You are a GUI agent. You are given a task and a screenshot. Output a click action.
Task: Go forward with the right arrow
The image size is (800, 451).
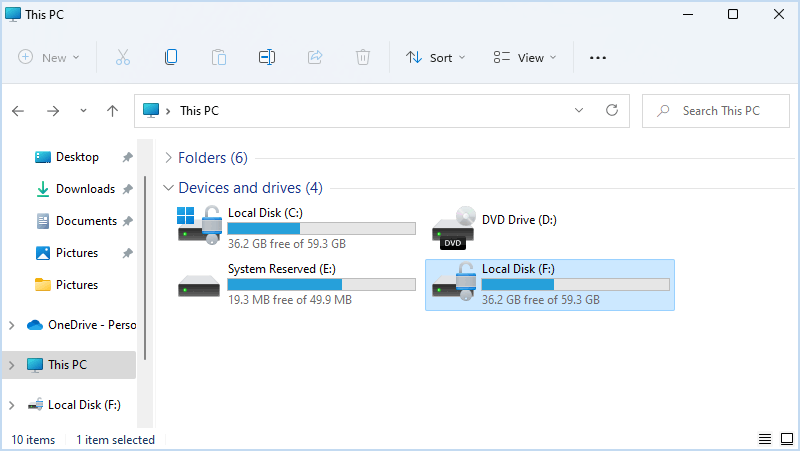pyautogui.click(x=53, y=111)
